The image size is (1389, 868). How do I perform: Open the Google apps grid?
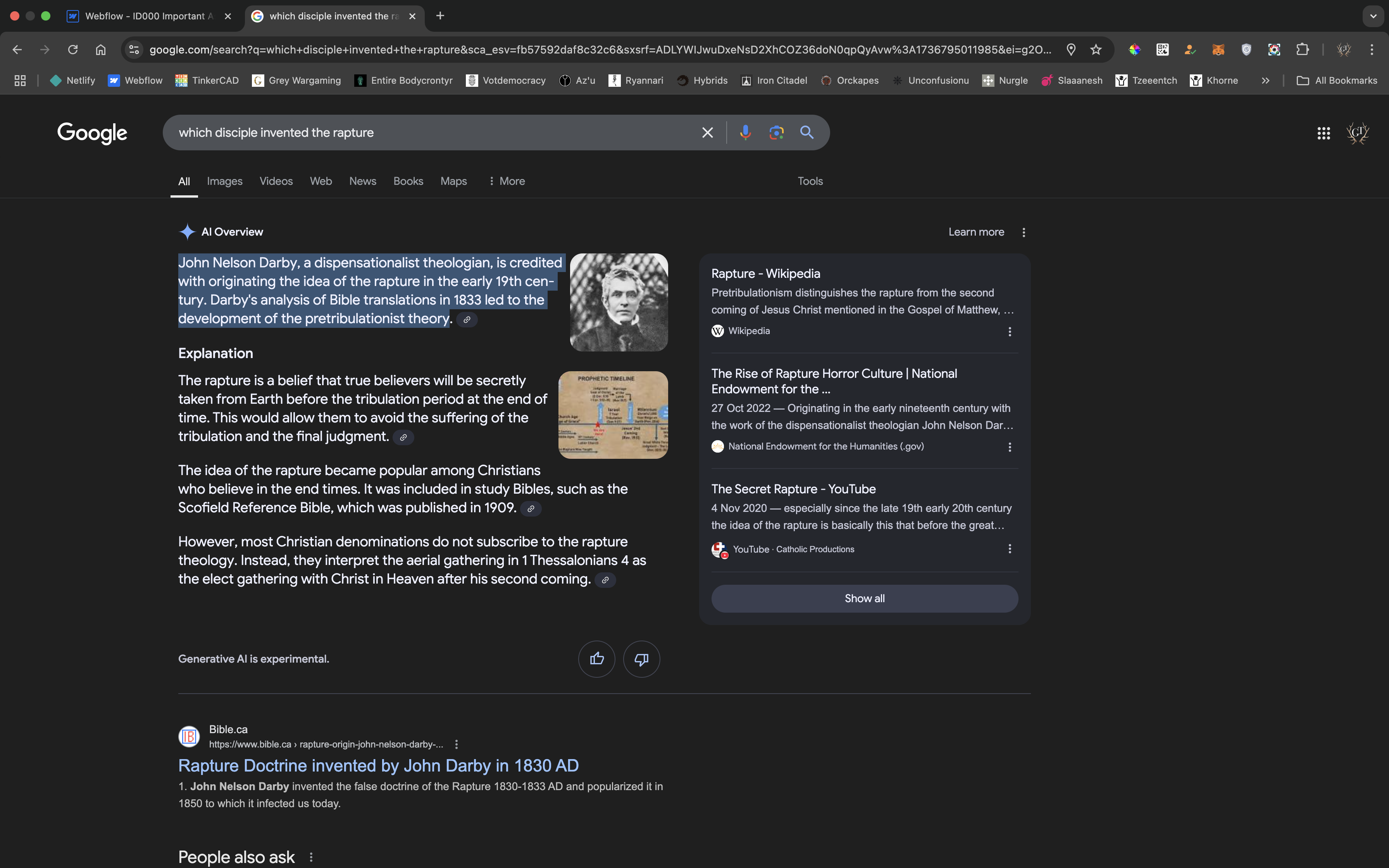[x=1324, y=133]
